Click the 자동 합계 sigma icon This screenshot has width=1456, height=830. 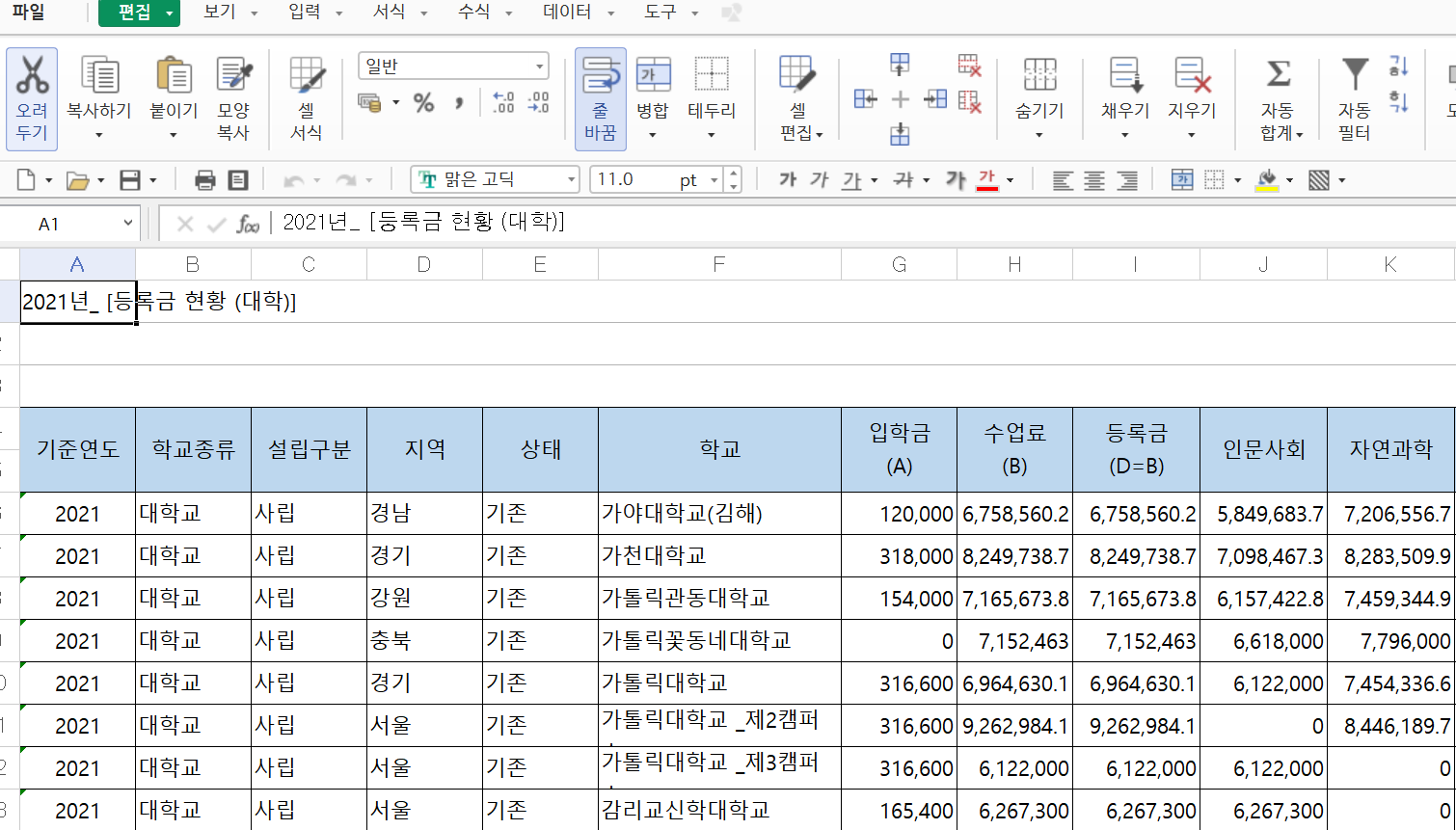pyautogui.click(x=1279, y=73)
